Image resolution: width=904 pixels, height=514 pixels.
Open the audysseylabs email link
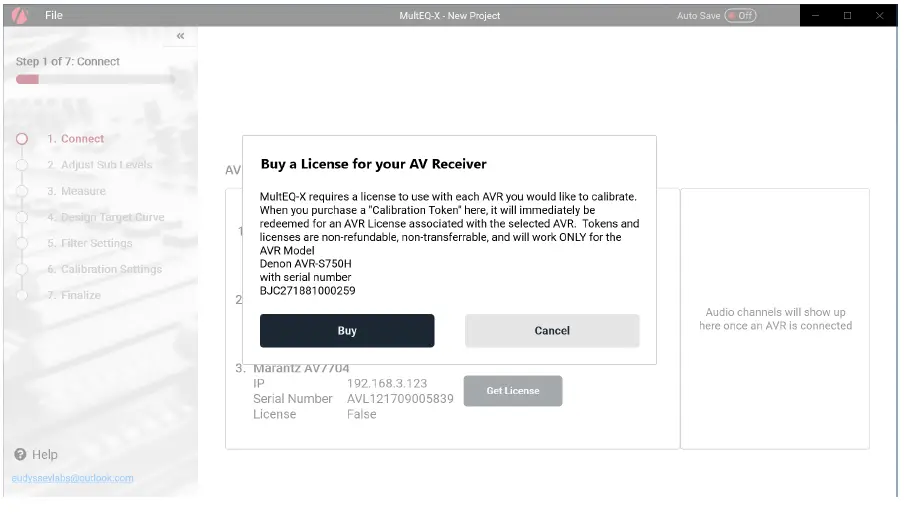click(73, 478)
